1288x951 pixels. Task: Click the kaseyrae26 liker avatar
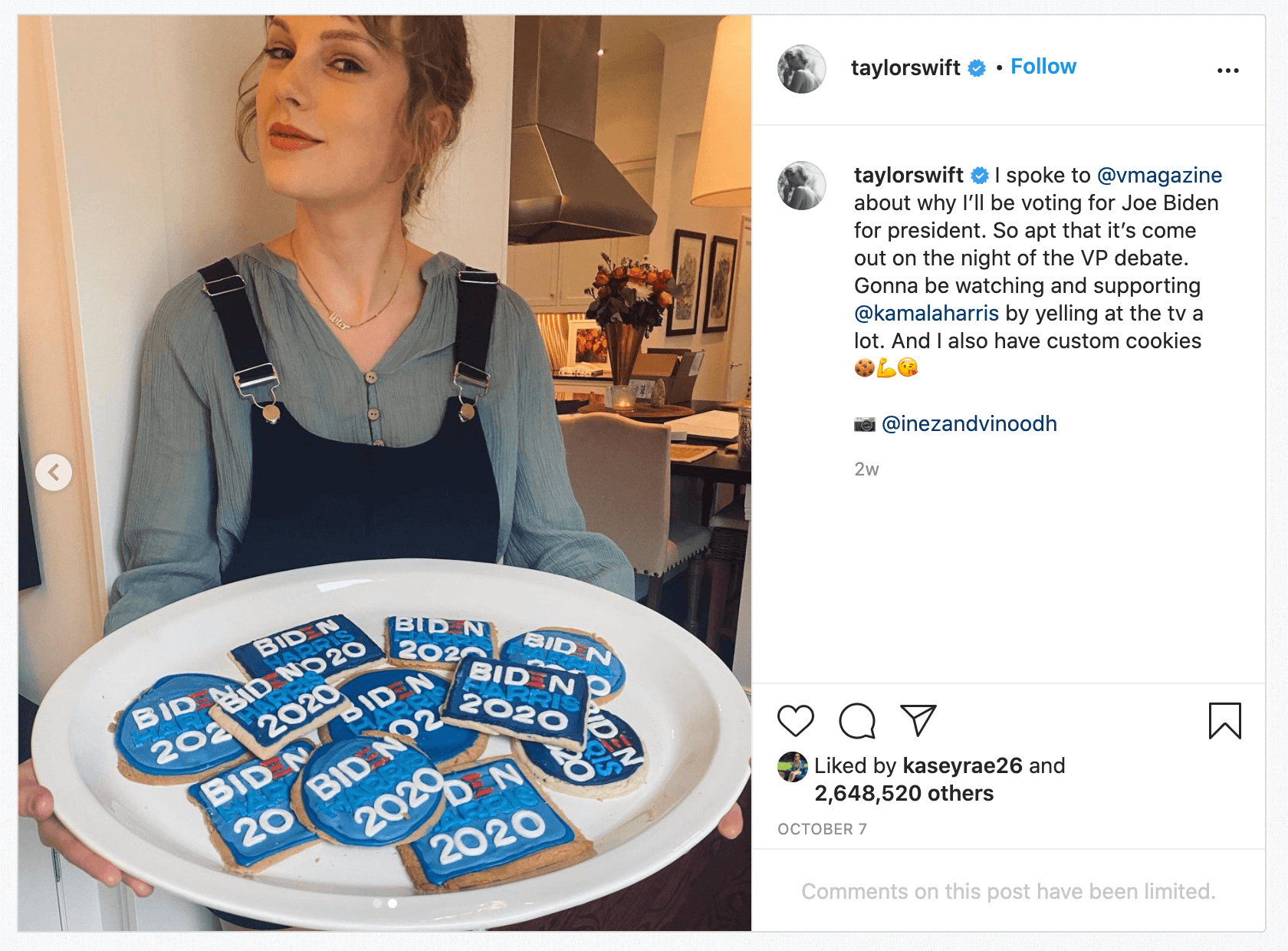[x=793, y=767]
